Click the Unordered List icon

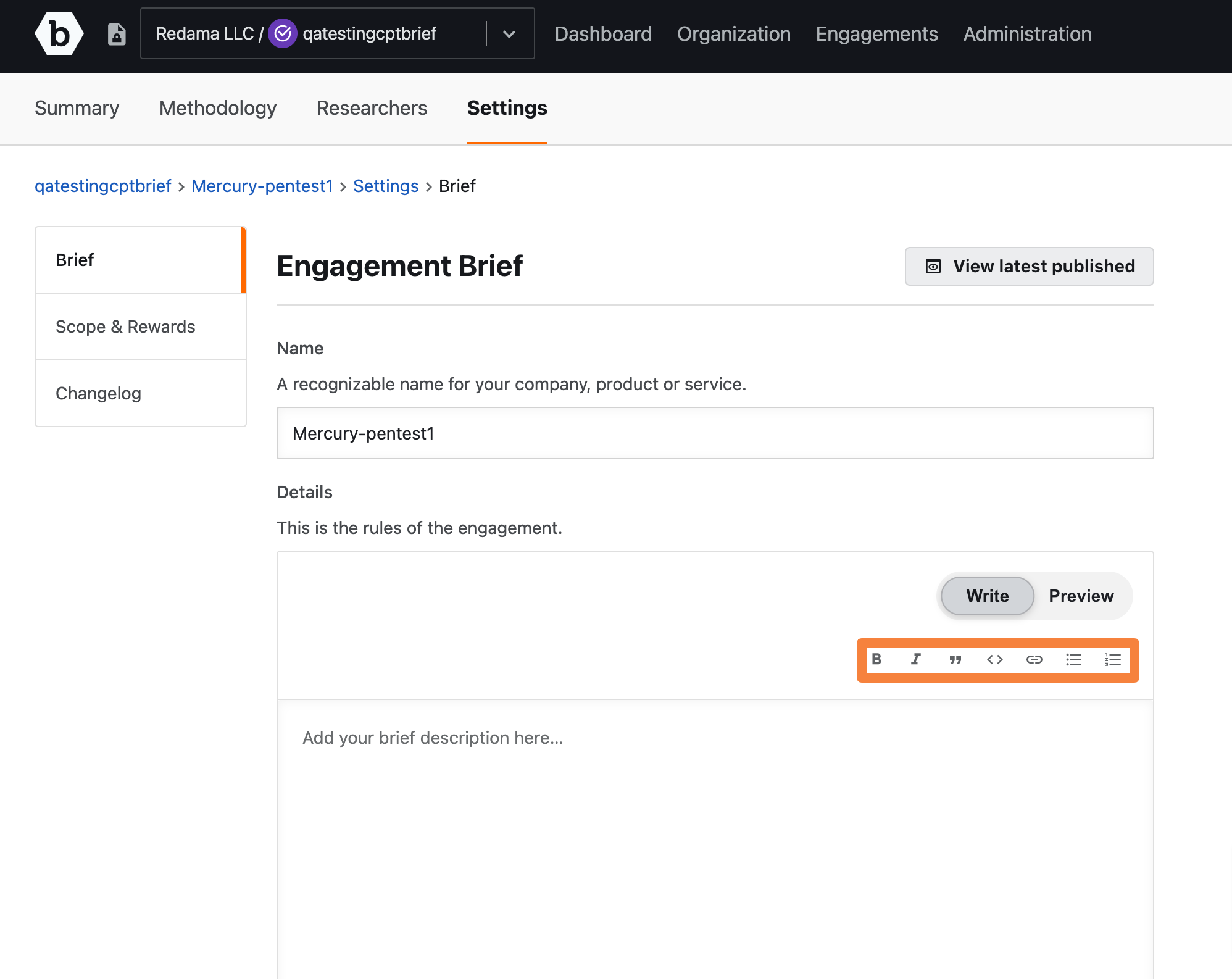[x=1075, y=659]
